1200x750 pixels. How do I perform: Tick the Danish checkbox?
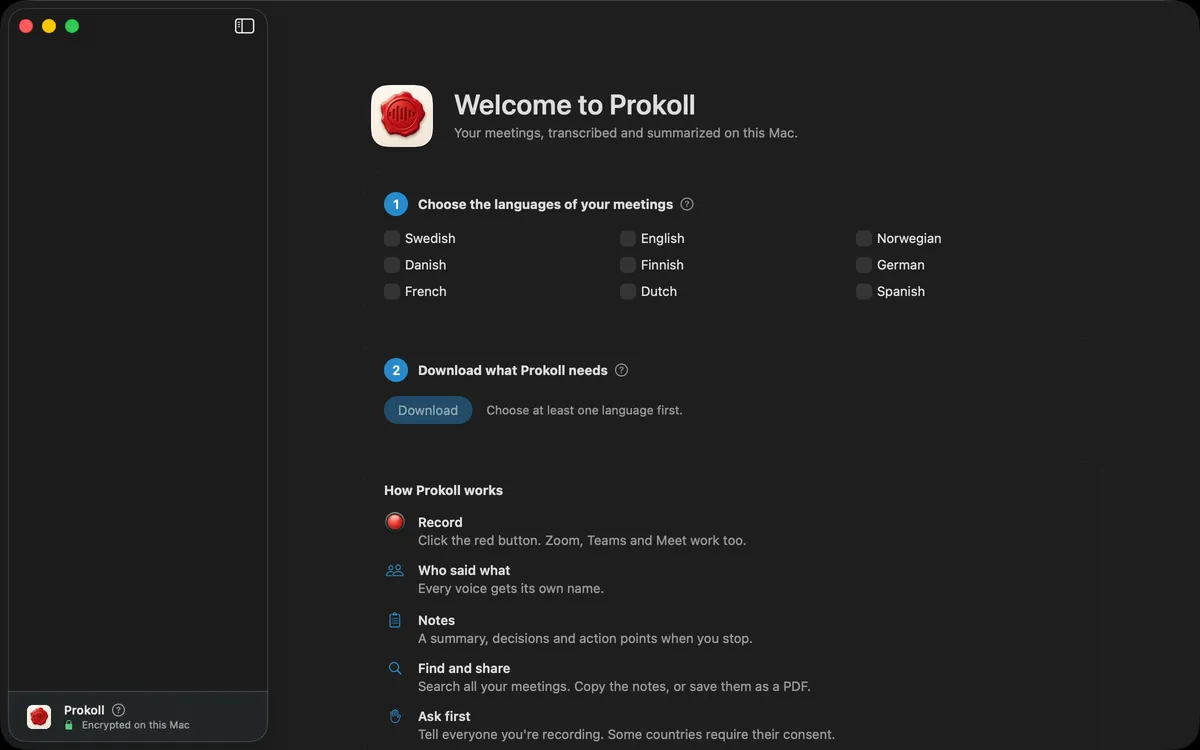click(x=392, y=265)
